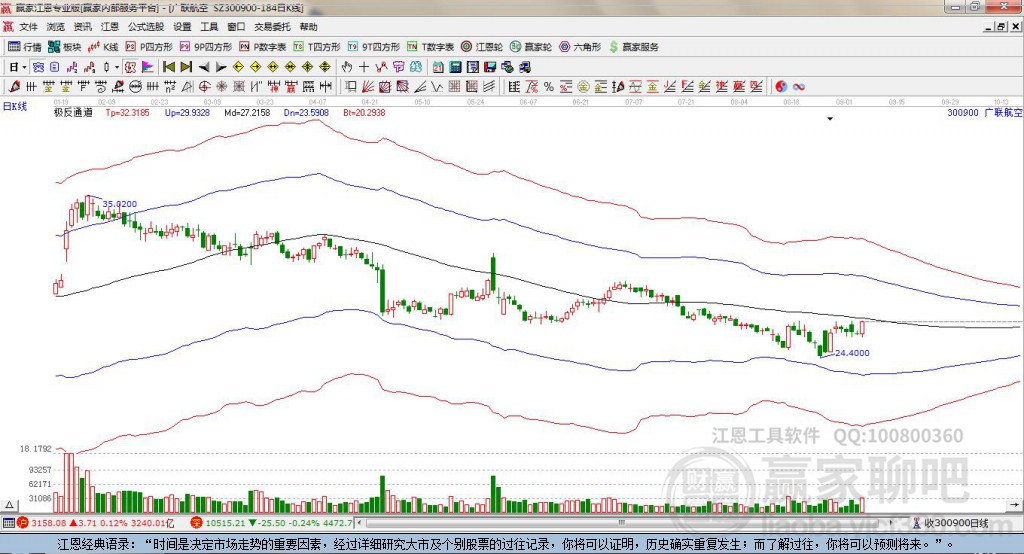Open the 9T四方形 tool
1024x554 pixels.
pyautogui.click(x=374, y=47)
